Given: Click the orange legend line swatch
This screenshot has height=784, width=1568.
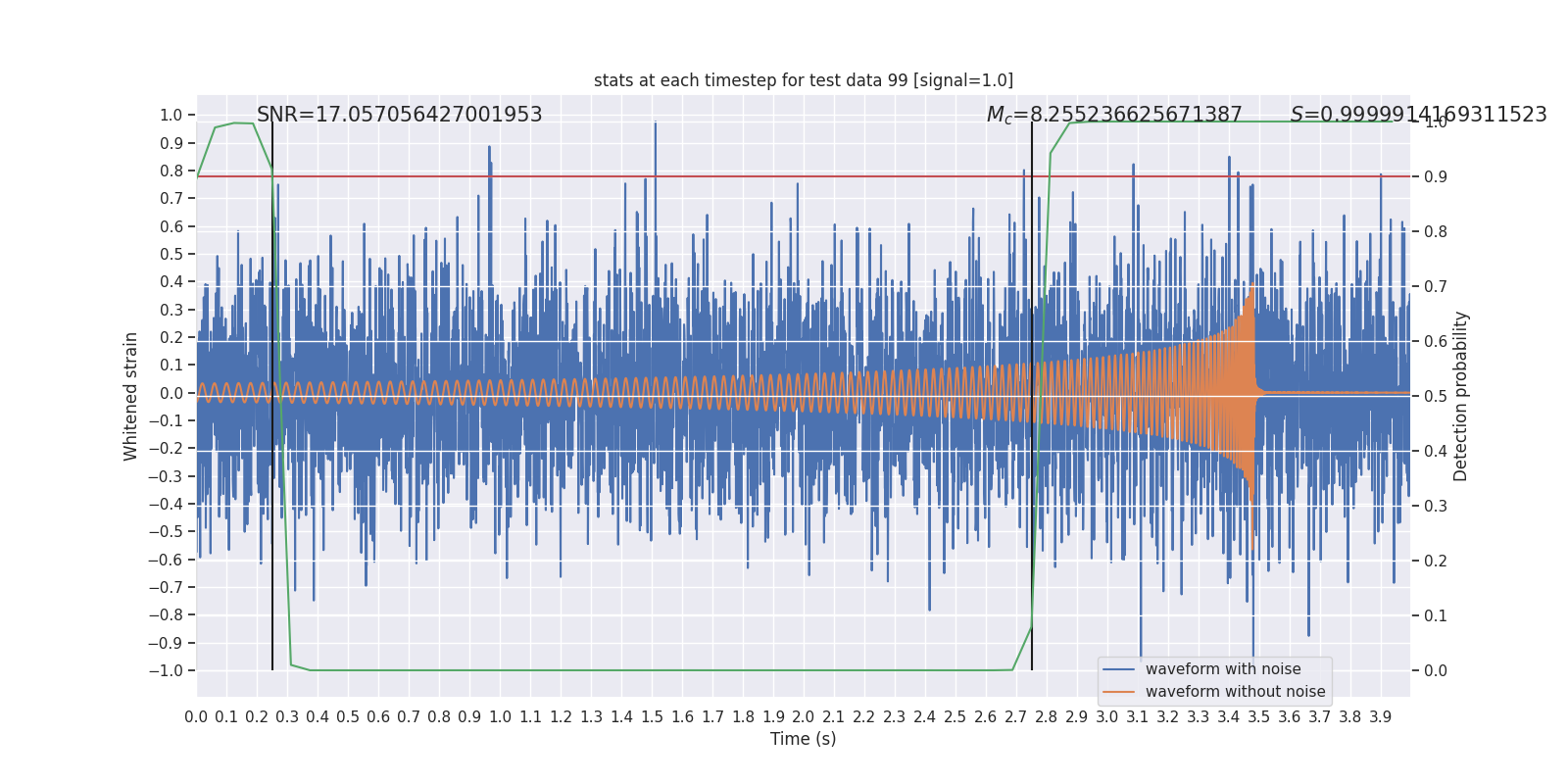Looking at the screenshot, I should pos(1118,692).
